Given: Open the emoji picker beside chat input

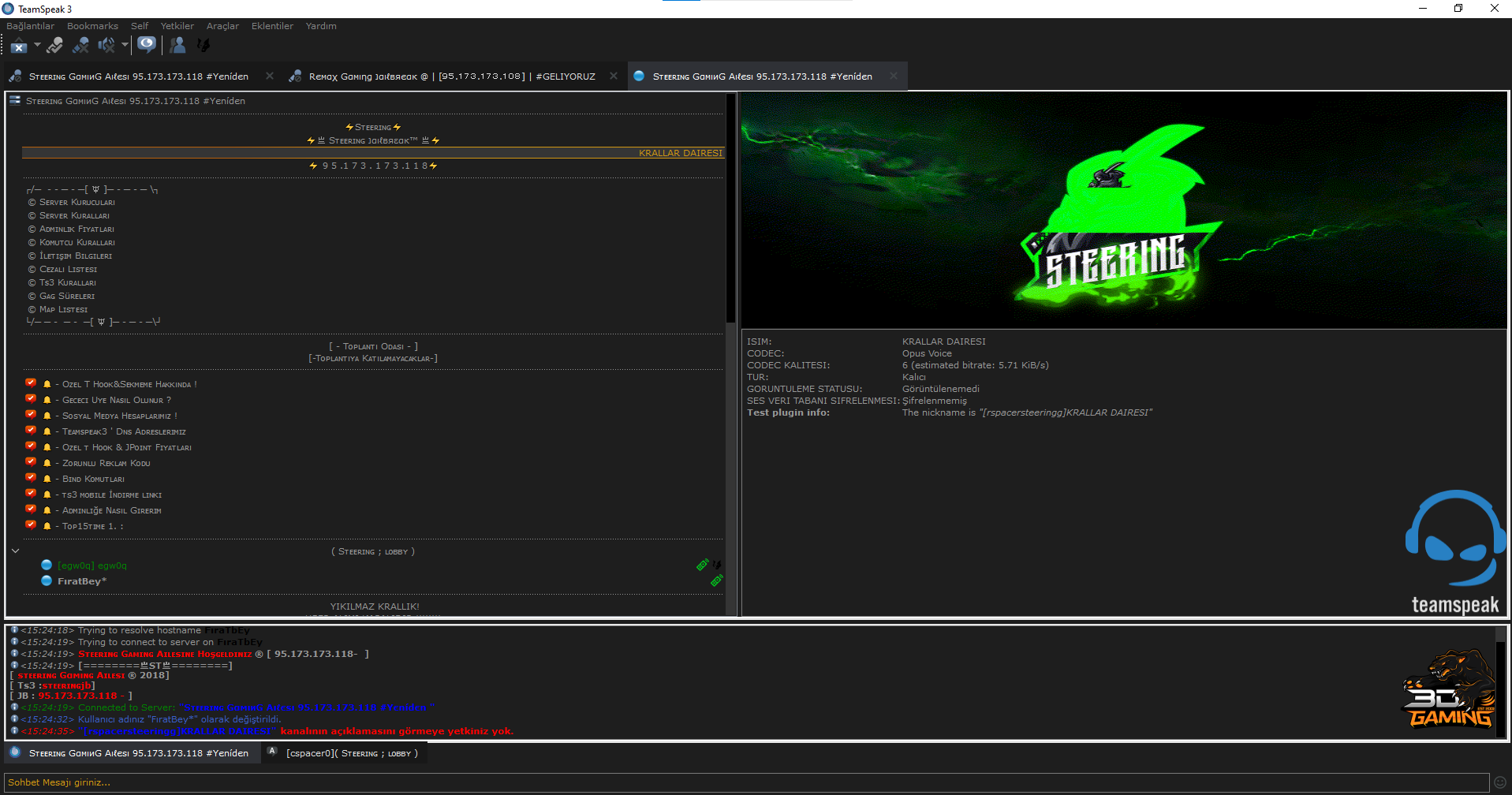Looking at the screenshot, I should [x=1500, y=782].
